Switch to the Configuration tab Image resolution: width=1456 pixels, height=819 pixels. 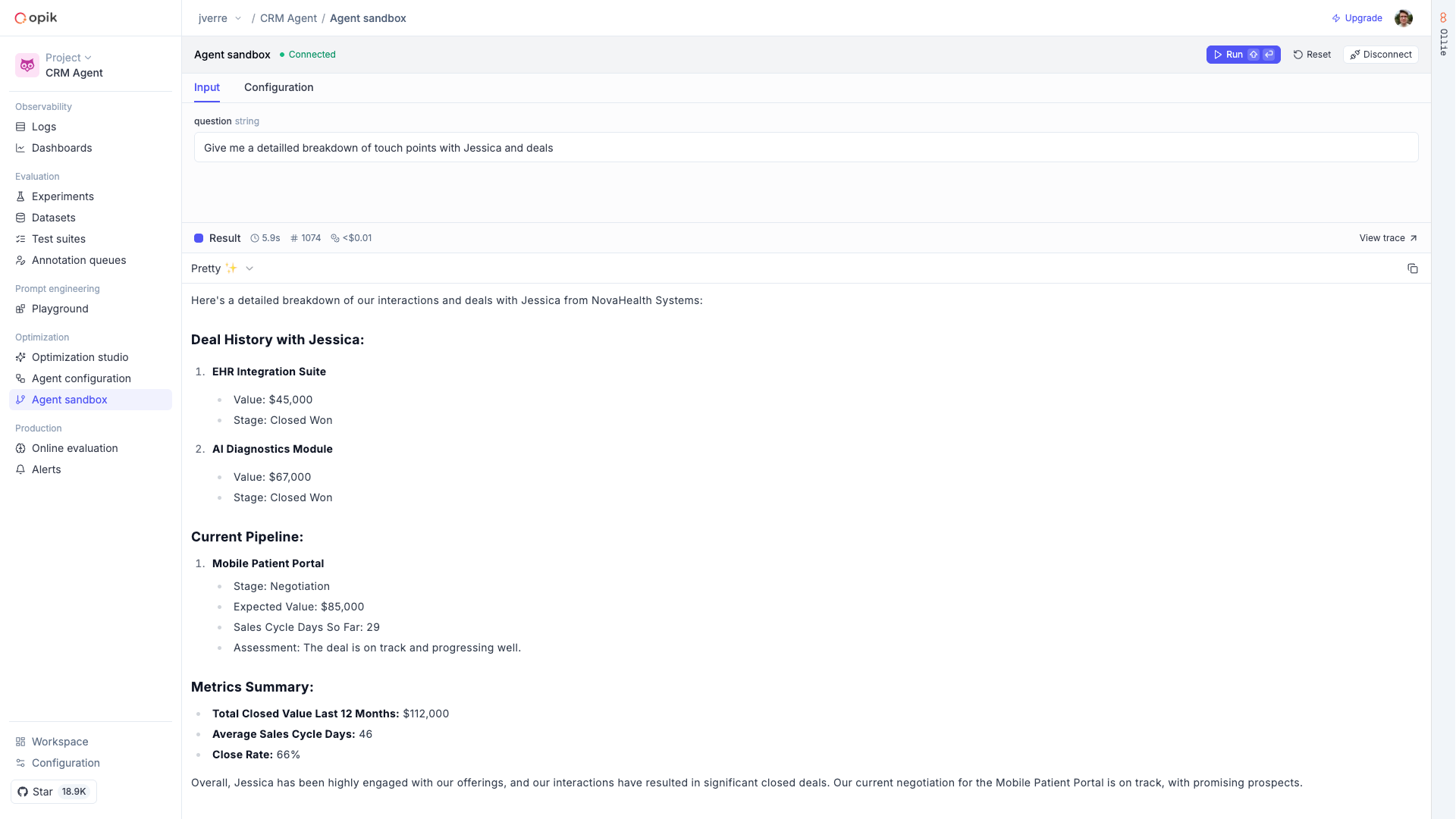[278, 87]
